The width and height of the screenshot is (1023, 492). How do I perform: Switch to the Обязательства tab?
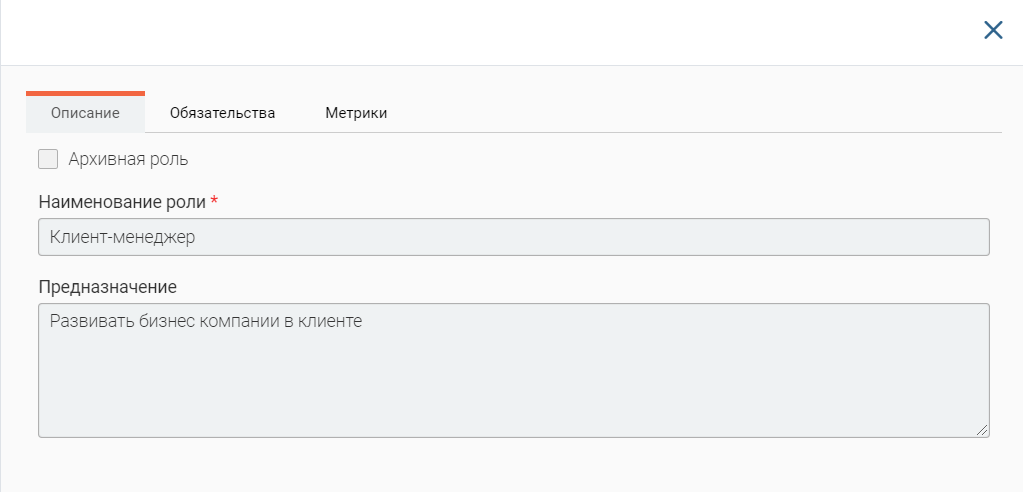click(x=222, y=113)
